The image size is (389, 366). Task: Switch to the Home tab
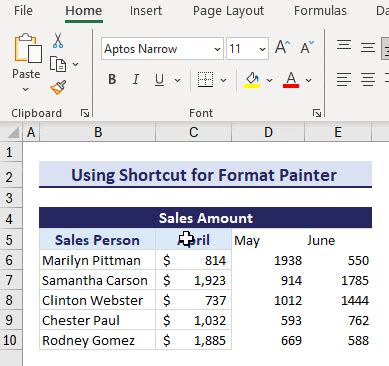[84, 11]
